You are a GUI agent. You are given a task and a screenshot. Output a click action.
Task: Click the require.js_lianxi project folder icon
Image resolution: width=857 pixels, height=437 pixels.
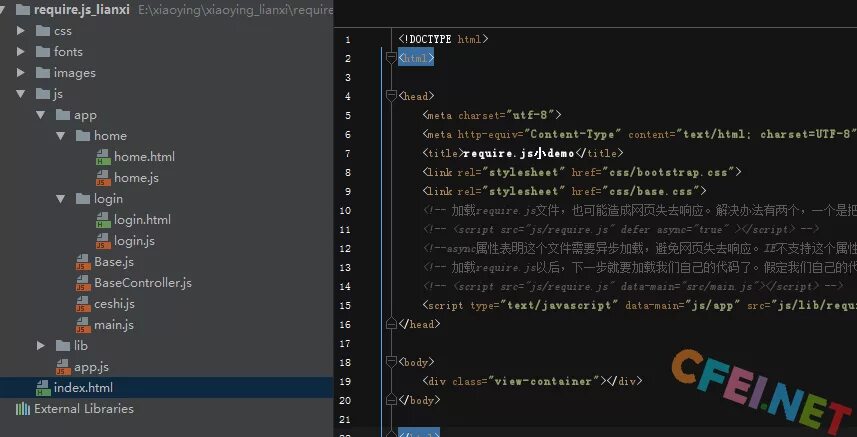pos(22,9)
